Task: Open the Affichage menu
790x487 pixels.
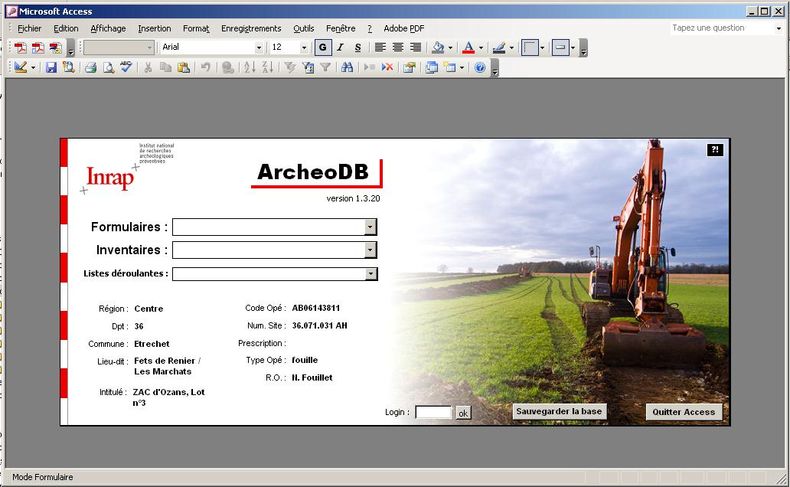Action: coord(108,29)
